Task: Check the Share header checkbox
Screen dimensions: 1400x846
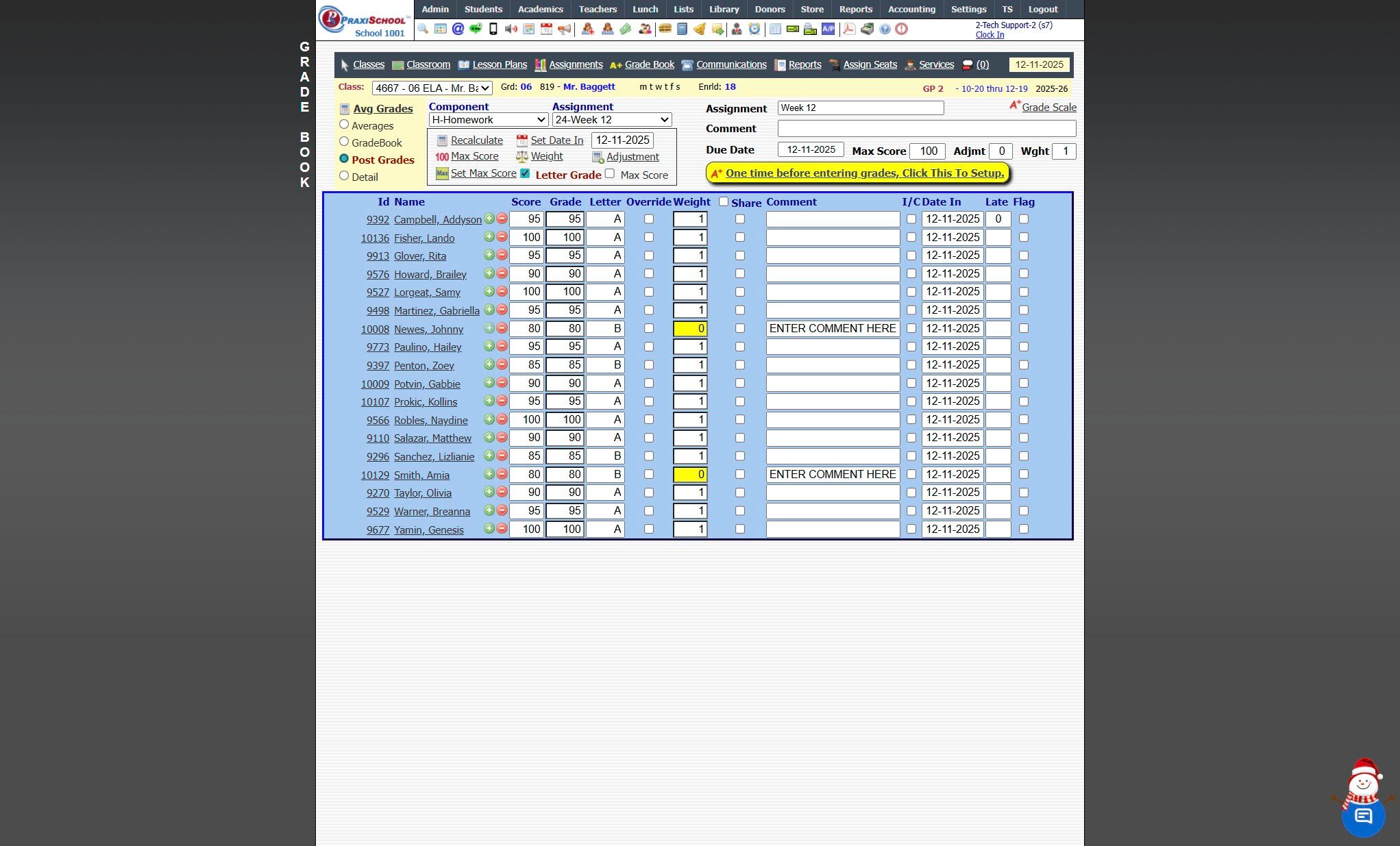Action: [x=723, y=201]
